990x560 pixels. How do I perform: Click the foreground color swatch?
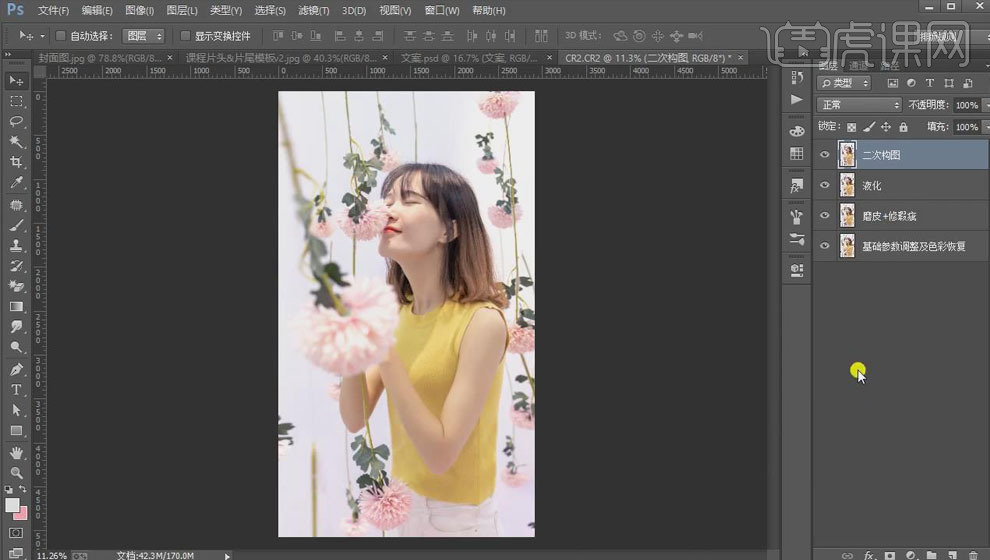click(12, 505)
